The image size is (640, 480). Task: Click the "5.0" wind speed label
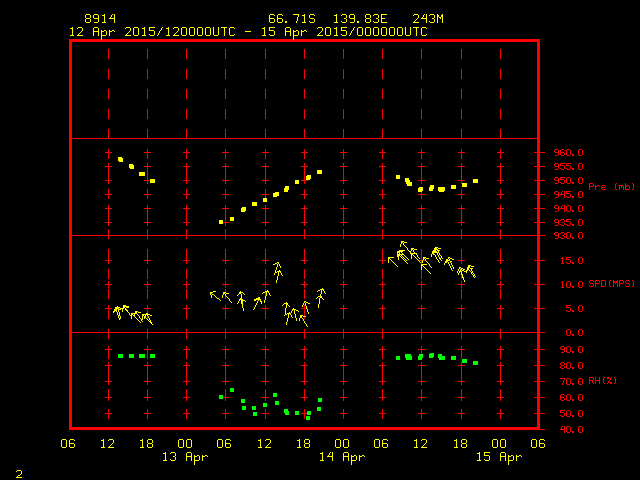(575, 309)
